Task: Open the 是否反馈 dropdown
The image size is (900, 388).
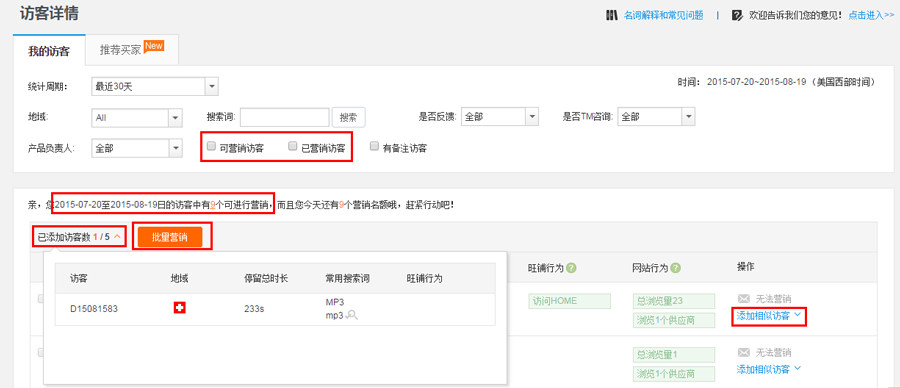Action: point(499,117)
